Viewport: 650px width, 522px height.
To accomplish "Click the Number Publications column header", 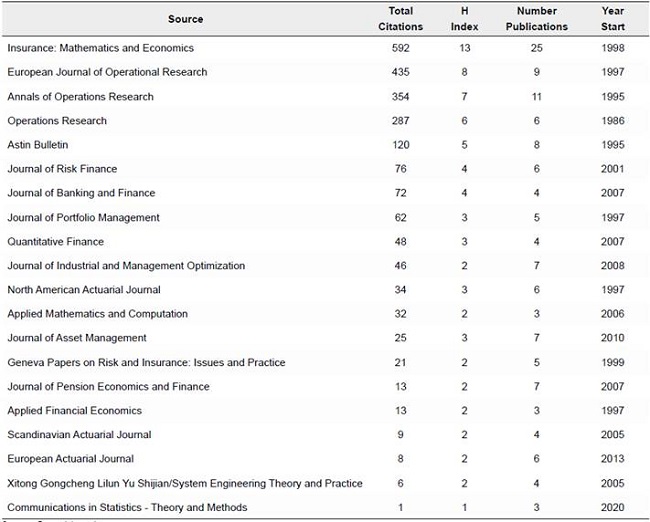I will click(x=536, y=19).
